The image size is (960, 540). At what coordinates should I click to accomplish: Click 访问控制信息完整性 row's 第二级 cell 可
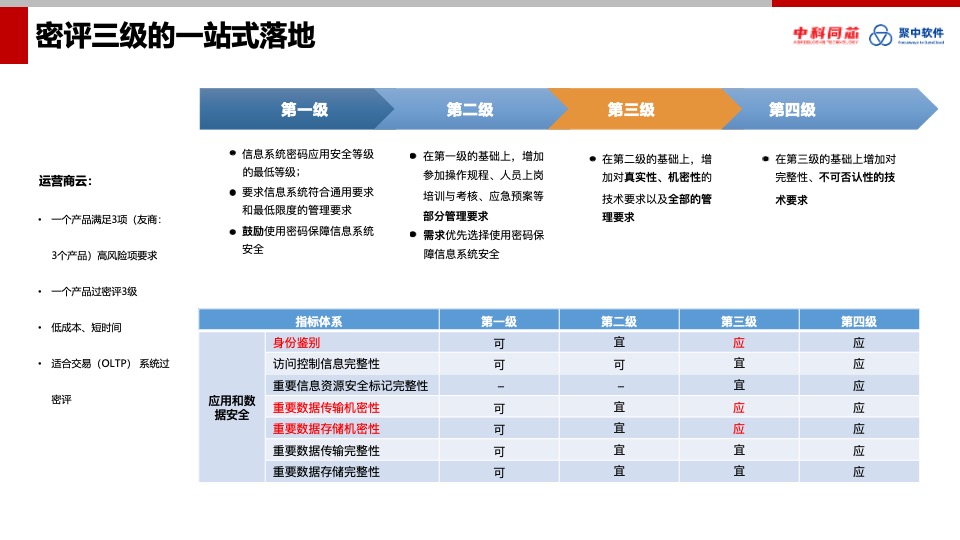(619, 365)
